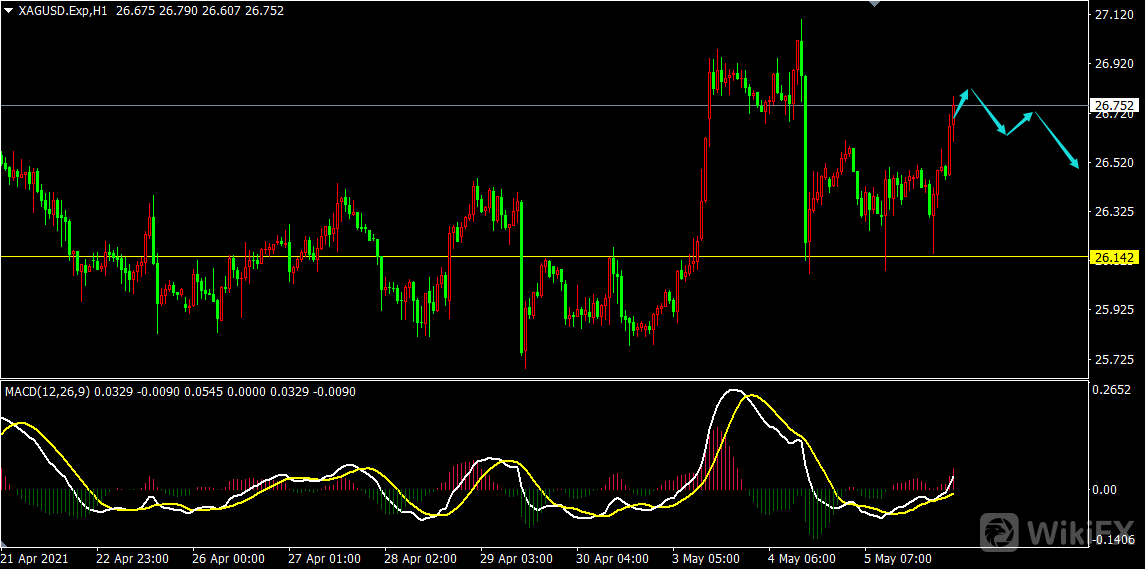Click the MACD(12,26,9) indicator label
The image size is (1145, 569).
click(46, 391)
